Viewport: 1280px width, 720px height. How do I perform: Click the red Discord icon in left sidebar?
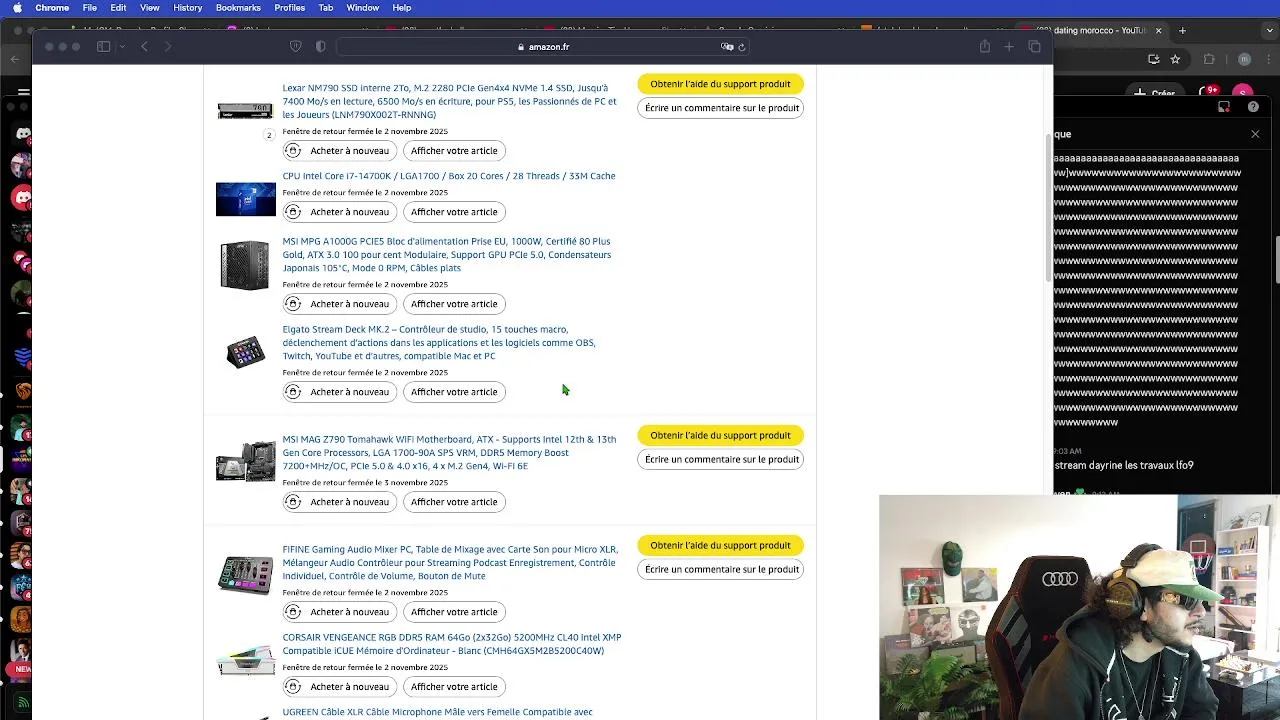(x=22, y=198)
